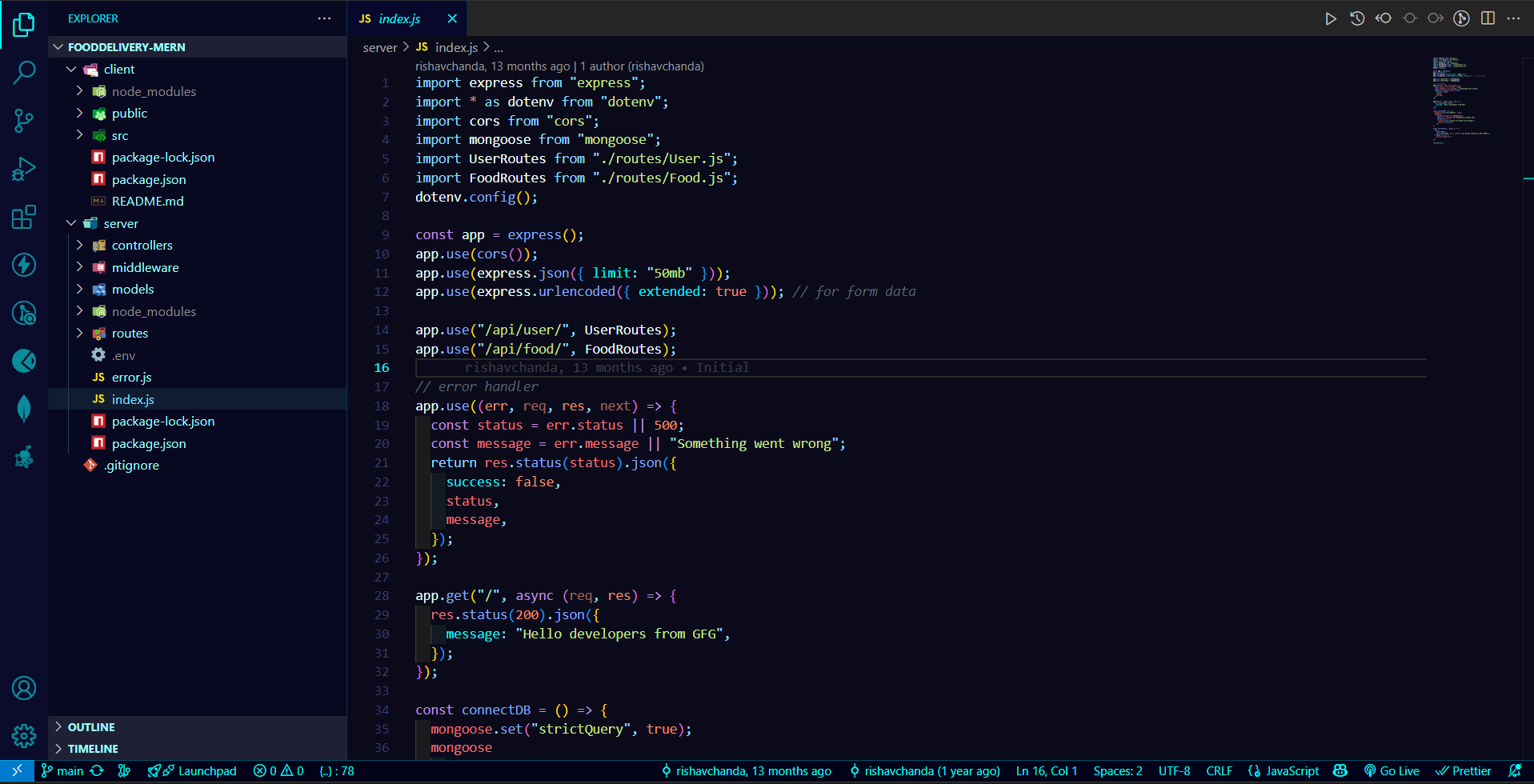Open .env file in server
This screenshot has width=1534, height=784.
pos(198,356)
